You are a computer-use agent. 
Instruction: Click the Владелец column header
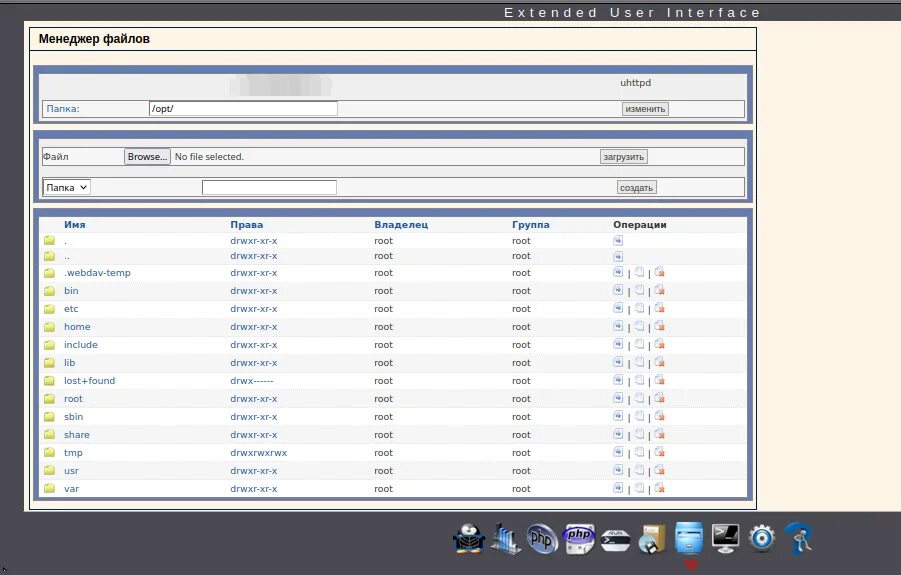click(x=401, y=225)
